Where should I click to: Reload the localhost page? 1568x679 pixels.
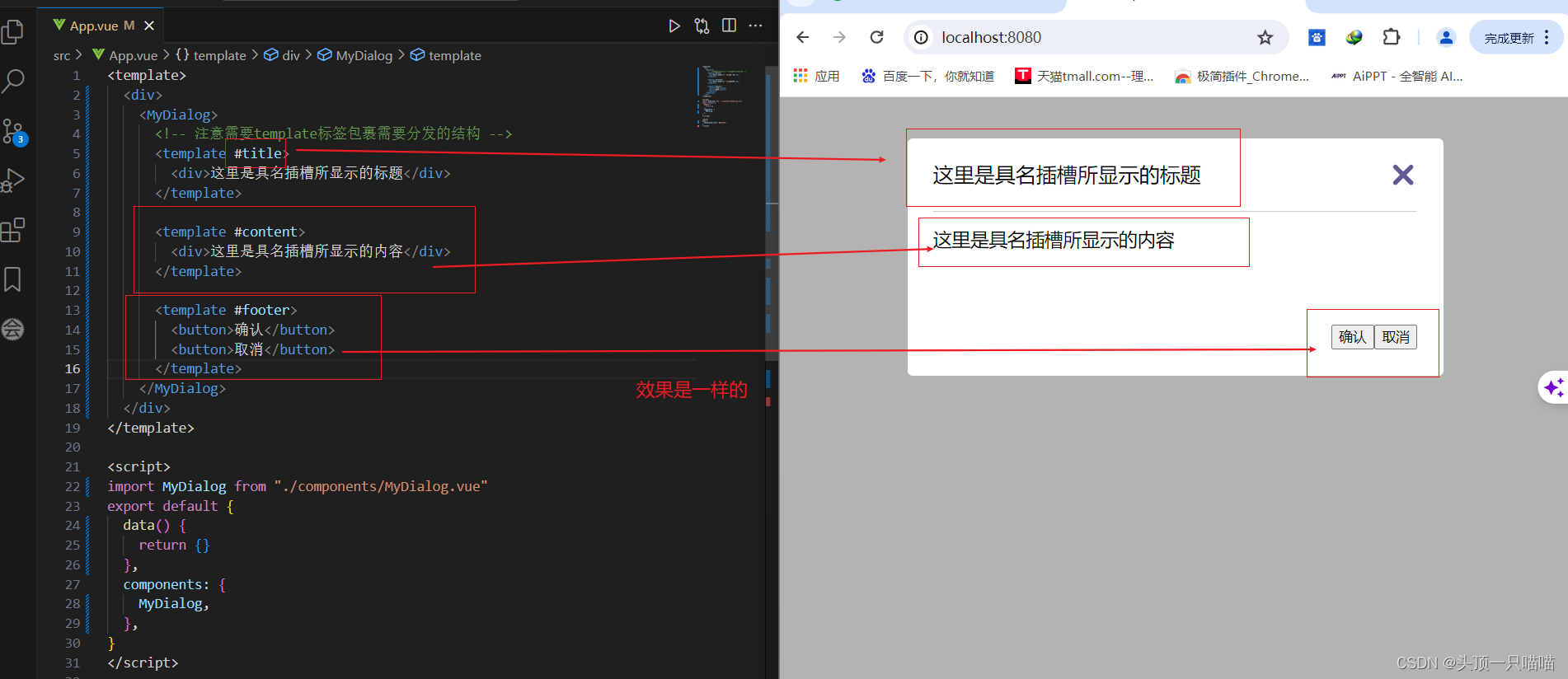tap(877, 37)
